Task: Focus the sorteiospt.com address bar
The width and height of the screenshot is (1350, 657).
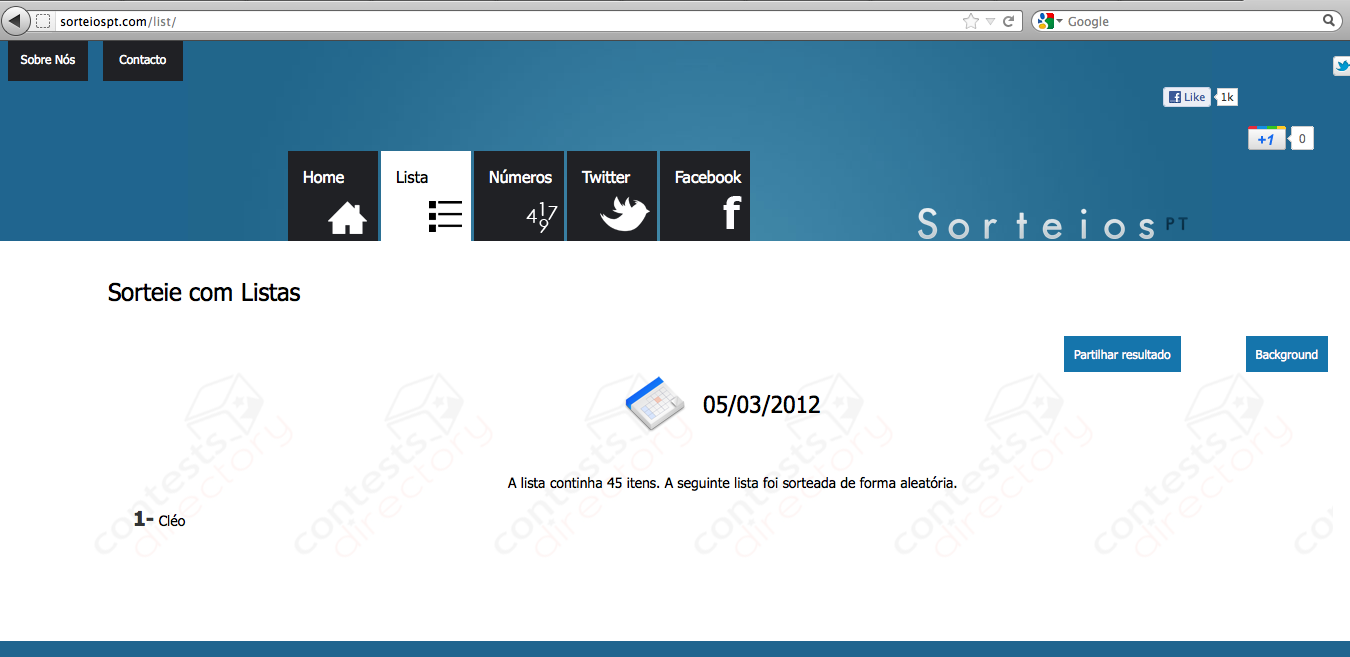Action: (x=500, y=21)
